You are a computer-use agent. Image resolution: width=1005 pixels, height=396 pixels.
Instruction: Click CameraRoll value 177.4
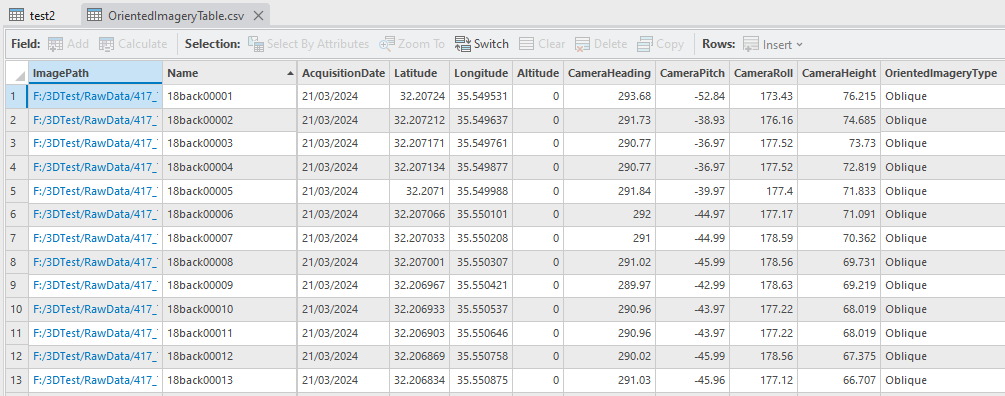763,192
